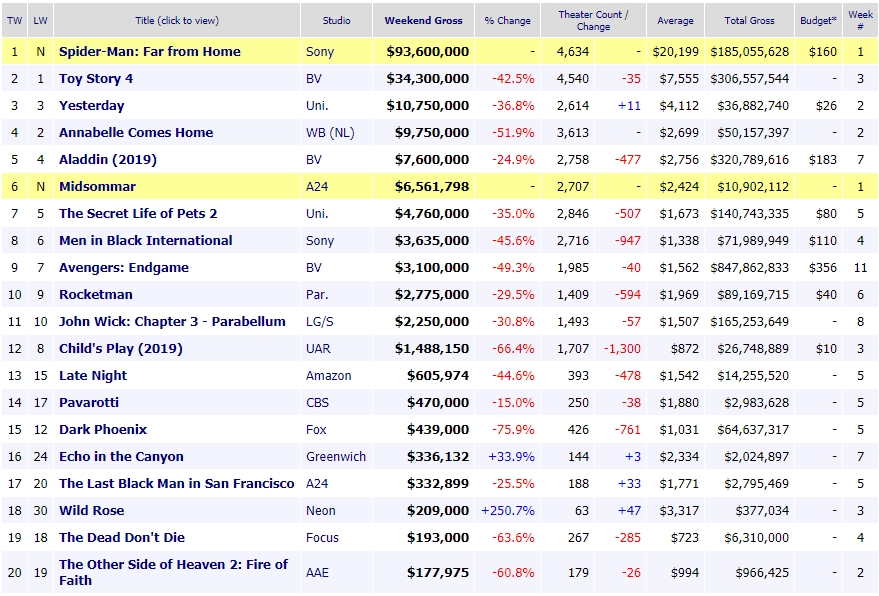Select the $320,789,616 total gross value
Screen dimensions: 879x596
[x=750, y=159]
